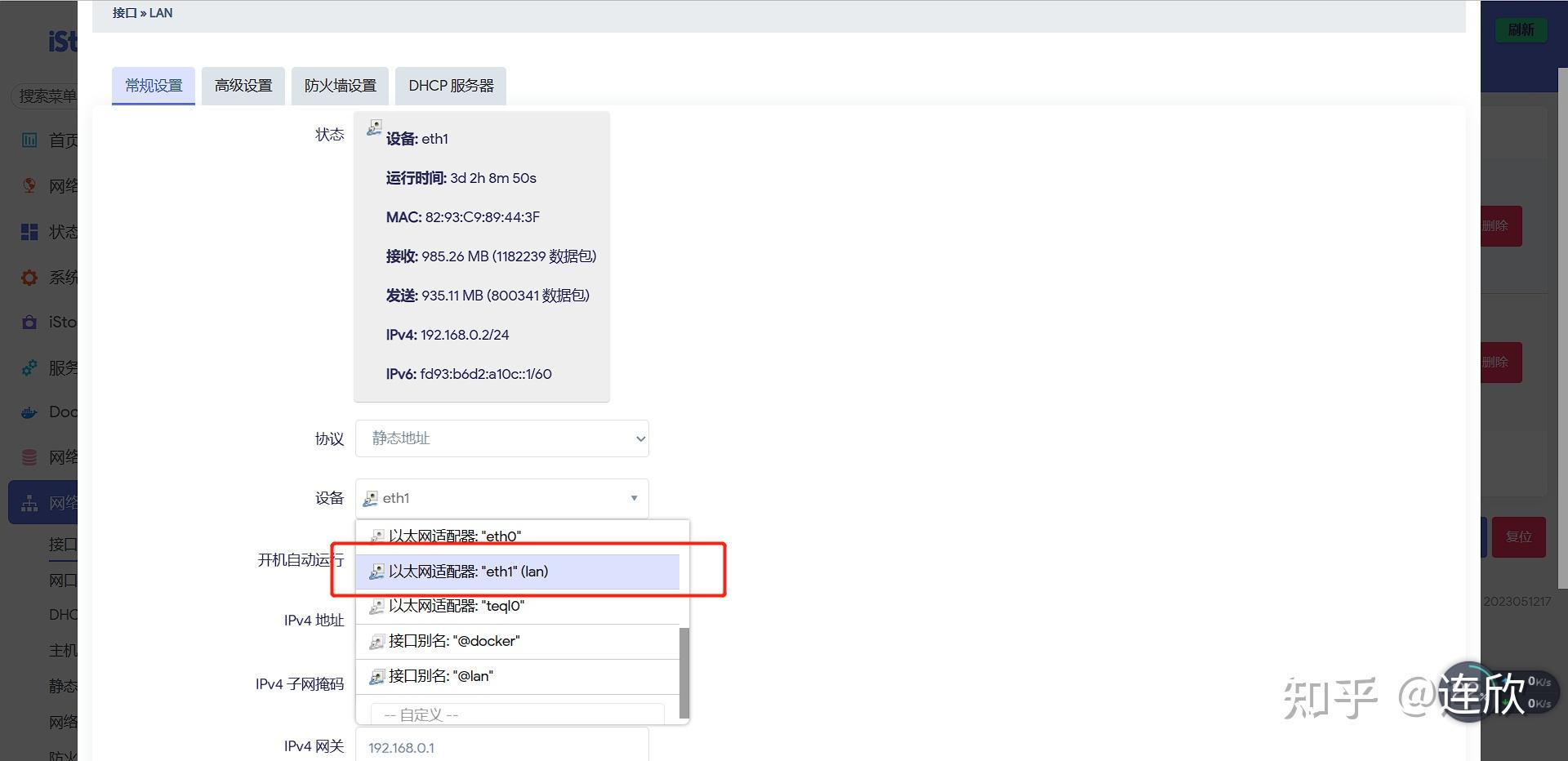Screen dimensions: 1568x761
Task: Click the red 复位 reset button
Action: click(x=1519, y=537)
